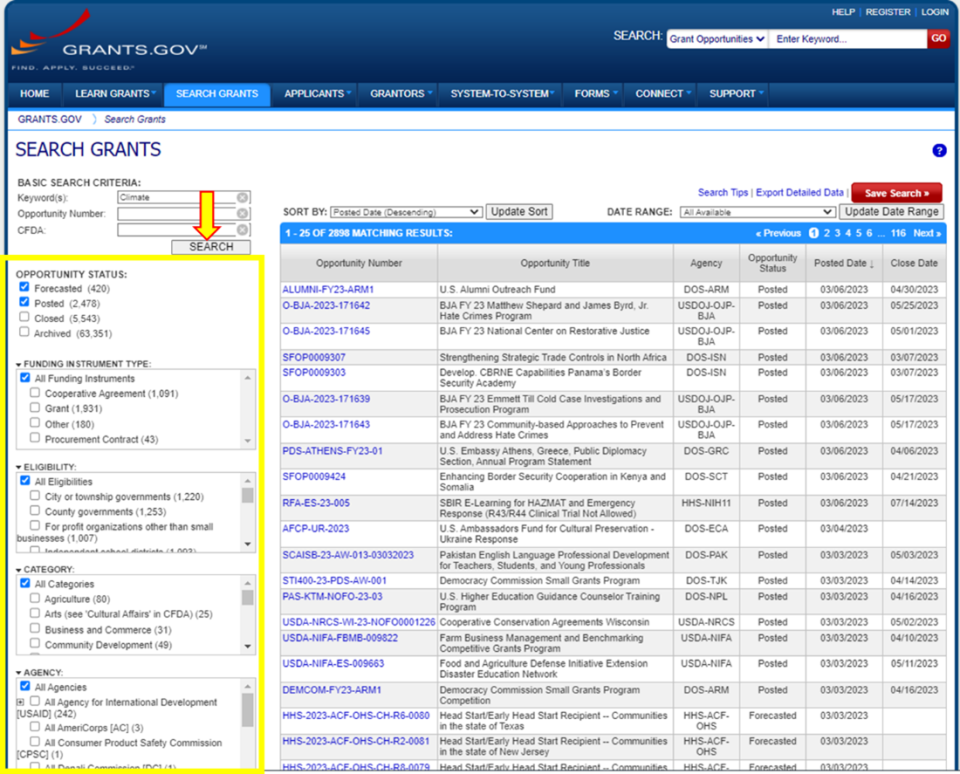Click the GRANTS.GOV breadcrumb link
Image resolution: width=960 pixels, height=774 pixels.
(50, 119)
